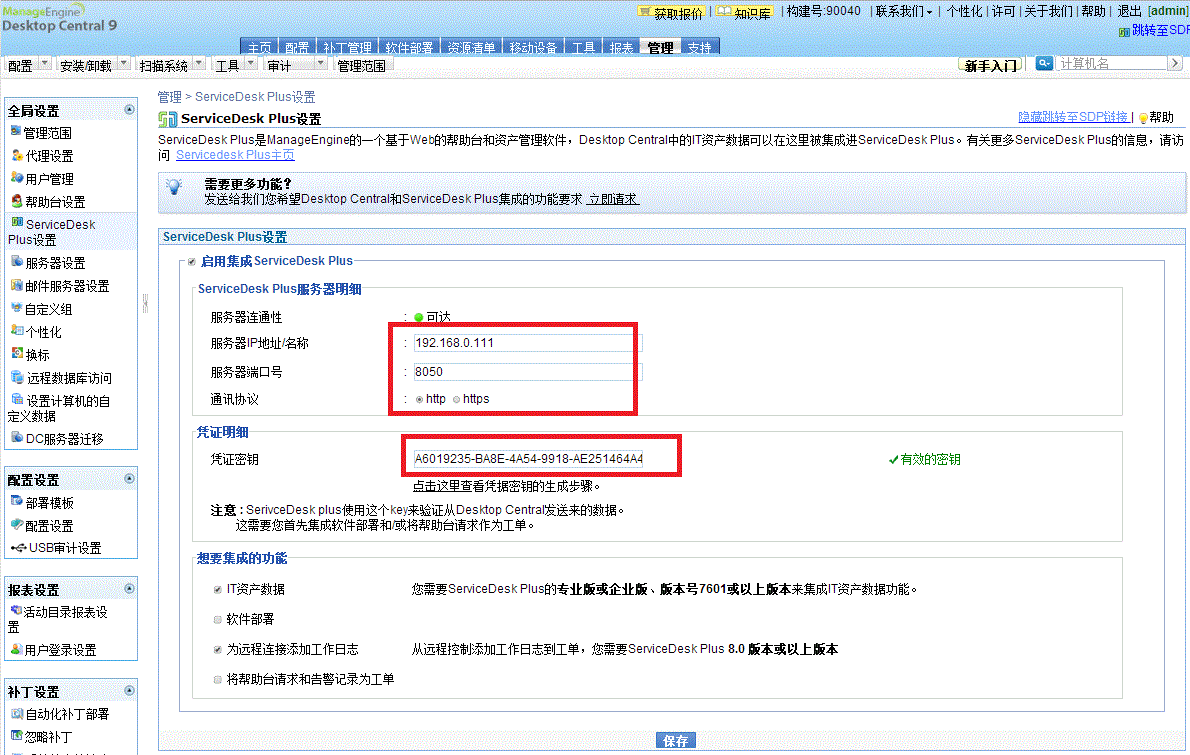Click the 忽略补丁 icon
1190x755 pixels.
coord(17,735)
